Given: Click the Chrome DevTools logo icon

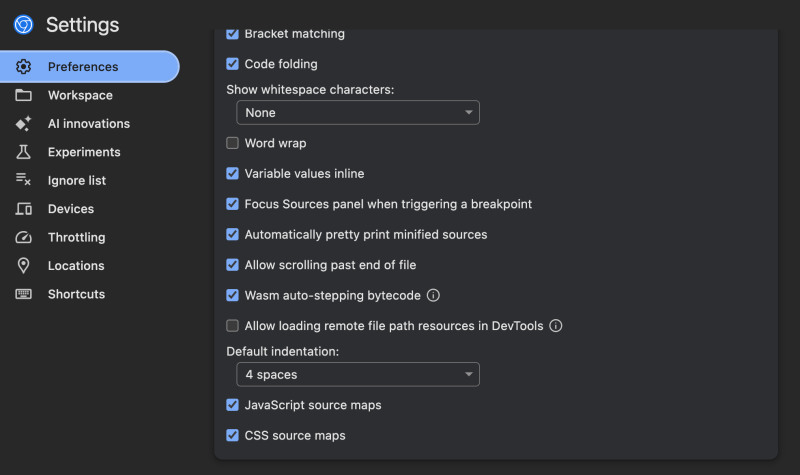Looking at the screenshot, I should coord(23,24).
